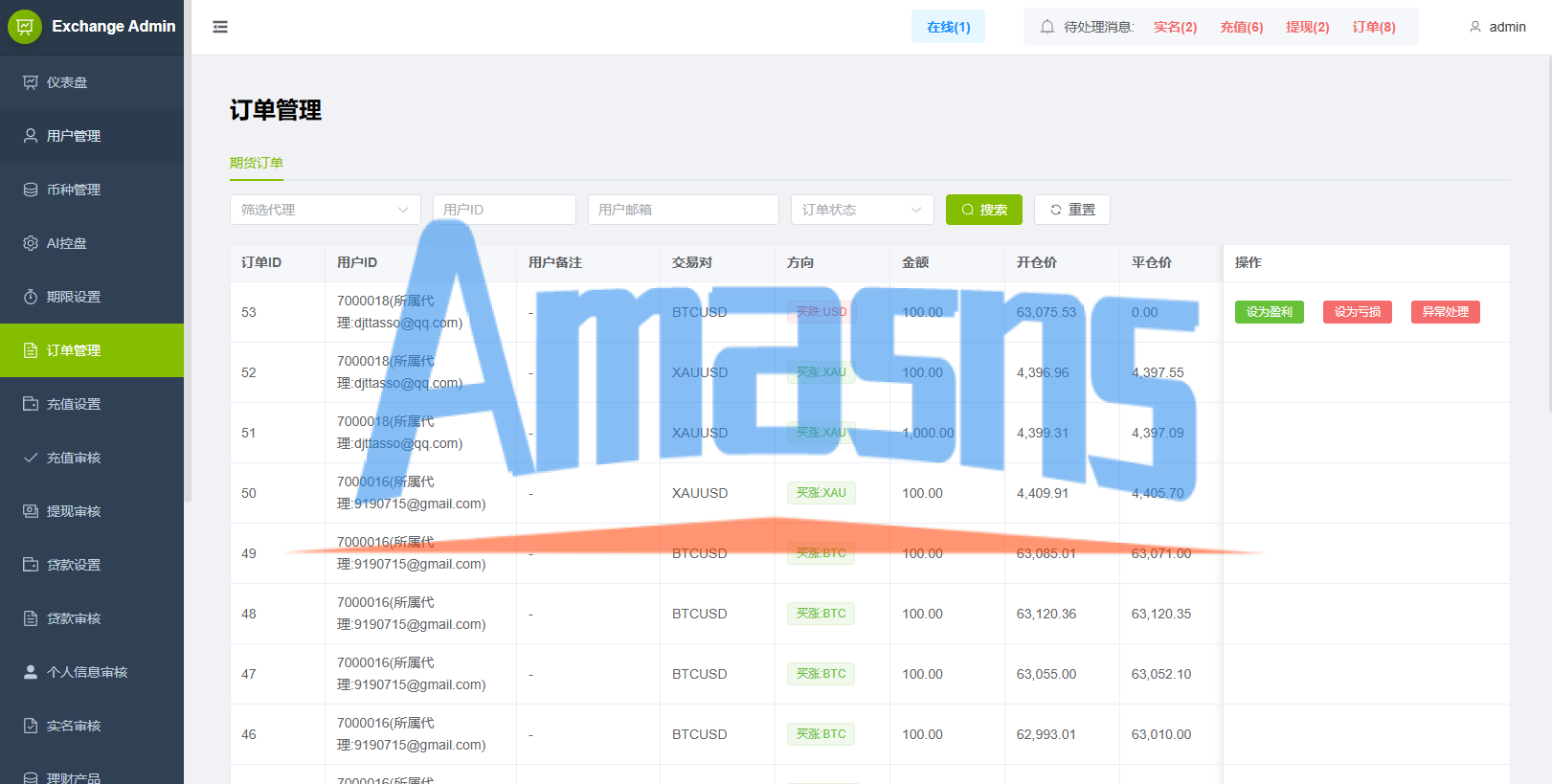Click the 用户管理 person icon
Screen dimensions: 1552x784
coord(31,136)
